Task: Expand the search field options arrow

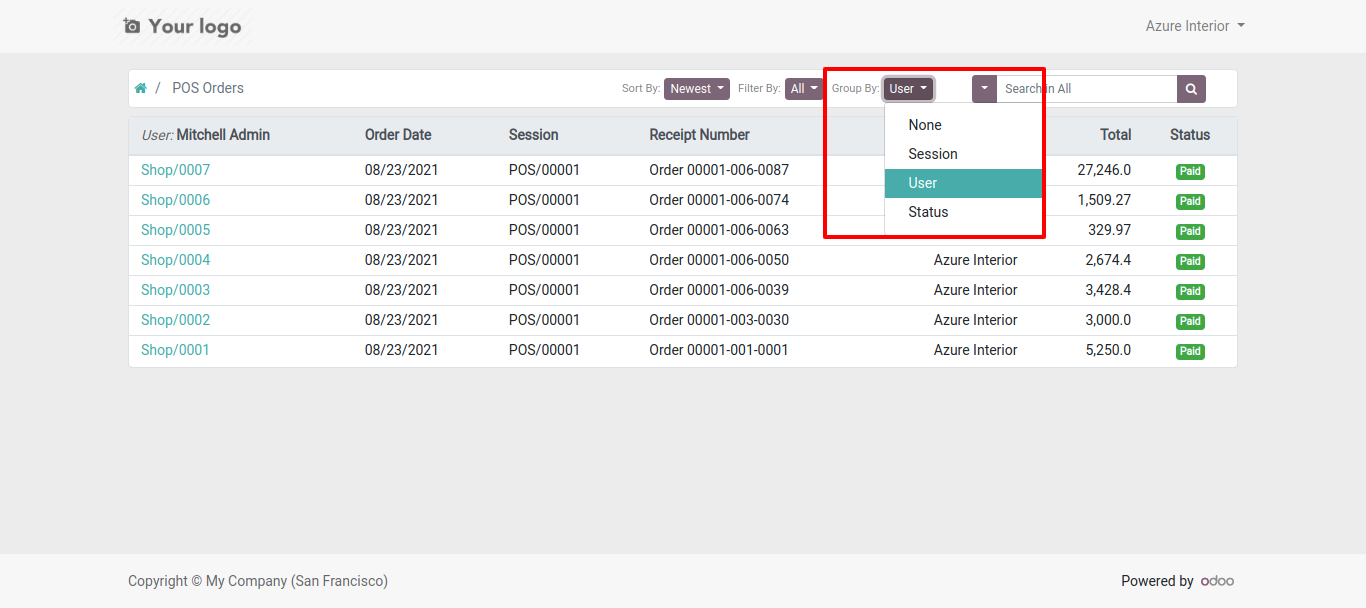Action: (984, 89)
